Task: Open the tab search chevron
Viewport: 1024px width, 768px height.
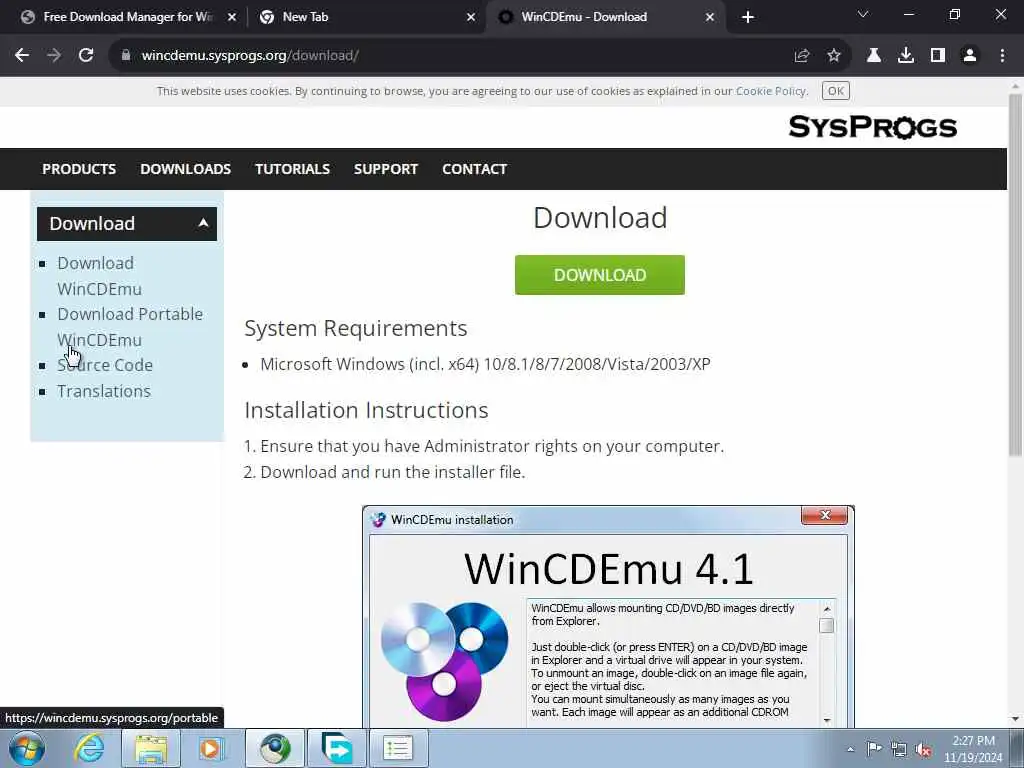Action: [x=863, y=14]
